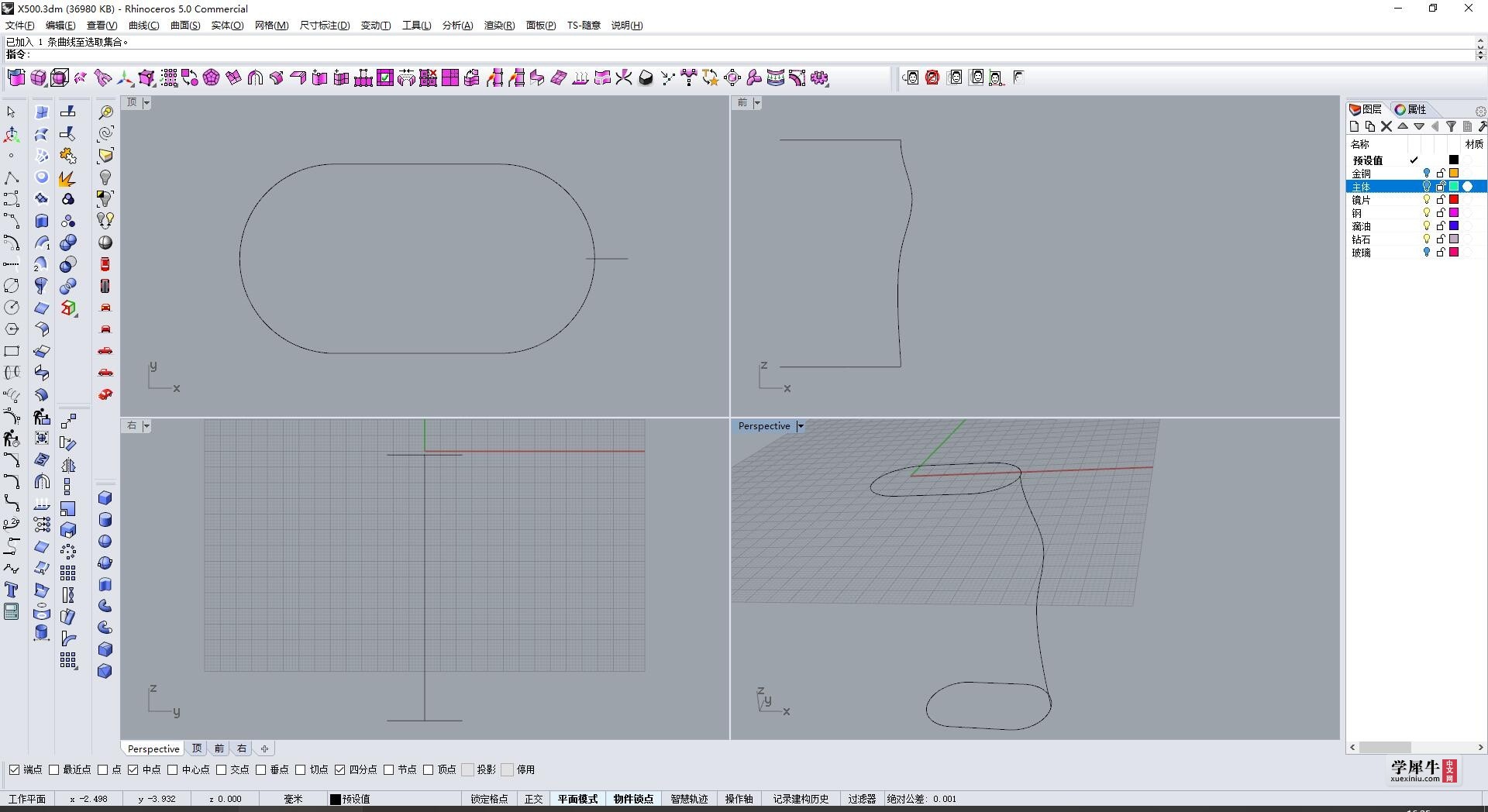Add a viewport tab with plus button
The width and height of the screenshot is (1488, 812).
[x=265, y=748]
